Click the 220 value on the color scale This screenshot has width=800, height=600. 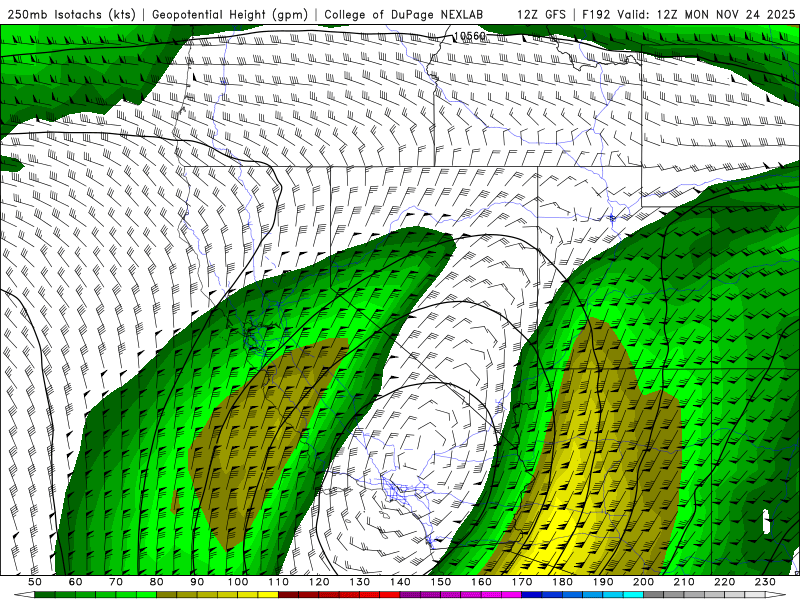(x=724, y=582)
